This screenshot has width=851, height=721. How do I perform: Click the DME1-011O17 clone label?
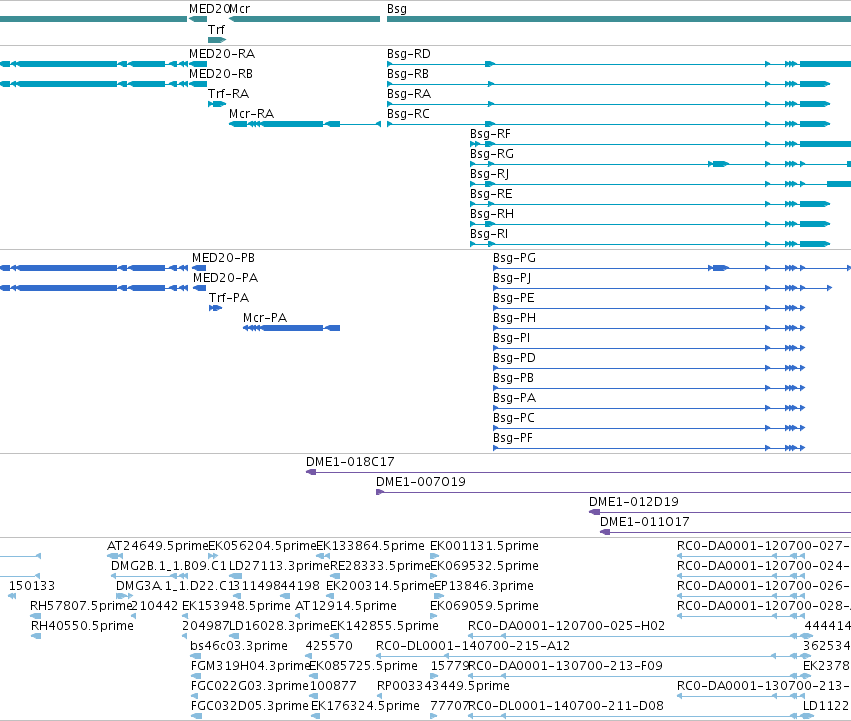[x=645, y=522]
